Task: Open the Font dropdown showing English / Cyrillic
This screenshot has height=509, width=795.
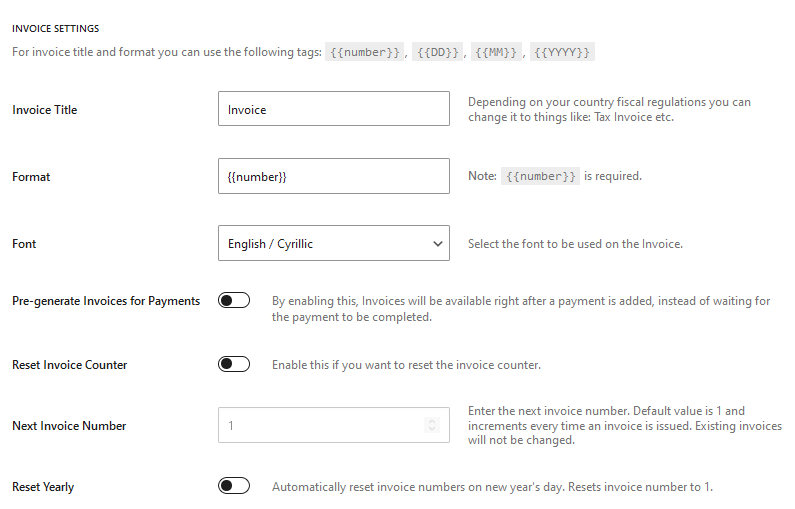Action: pyautogui.click(x=333, y=244)
